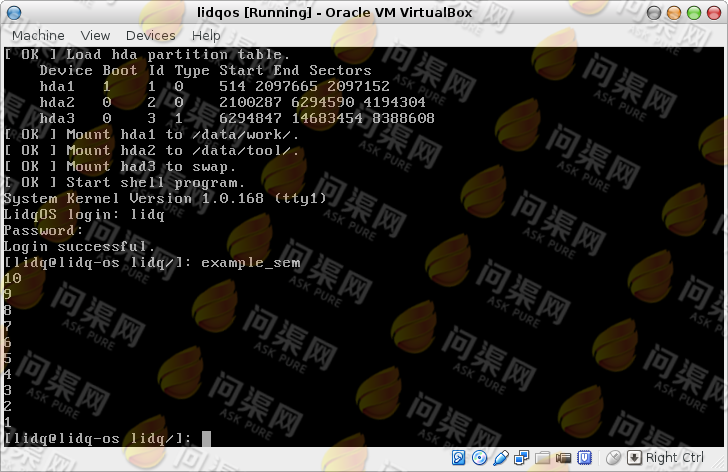728x472 pixels.
Task: Click the gray title bar button
Action: 654,13
